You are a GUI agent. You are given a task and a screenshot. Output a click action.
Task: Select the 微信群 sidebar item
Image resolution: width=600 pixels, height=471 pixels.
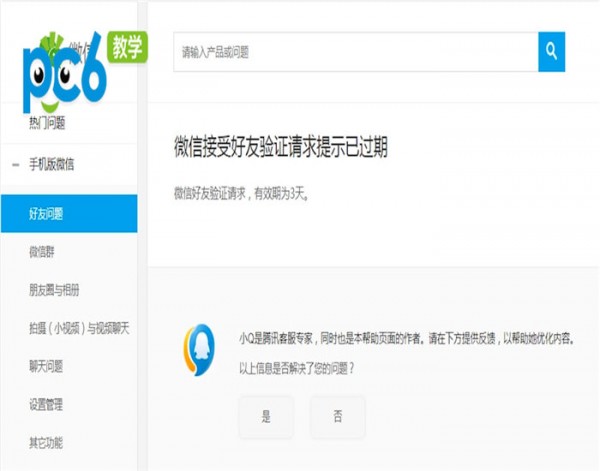pyautogui.click(x=42, y=252)
